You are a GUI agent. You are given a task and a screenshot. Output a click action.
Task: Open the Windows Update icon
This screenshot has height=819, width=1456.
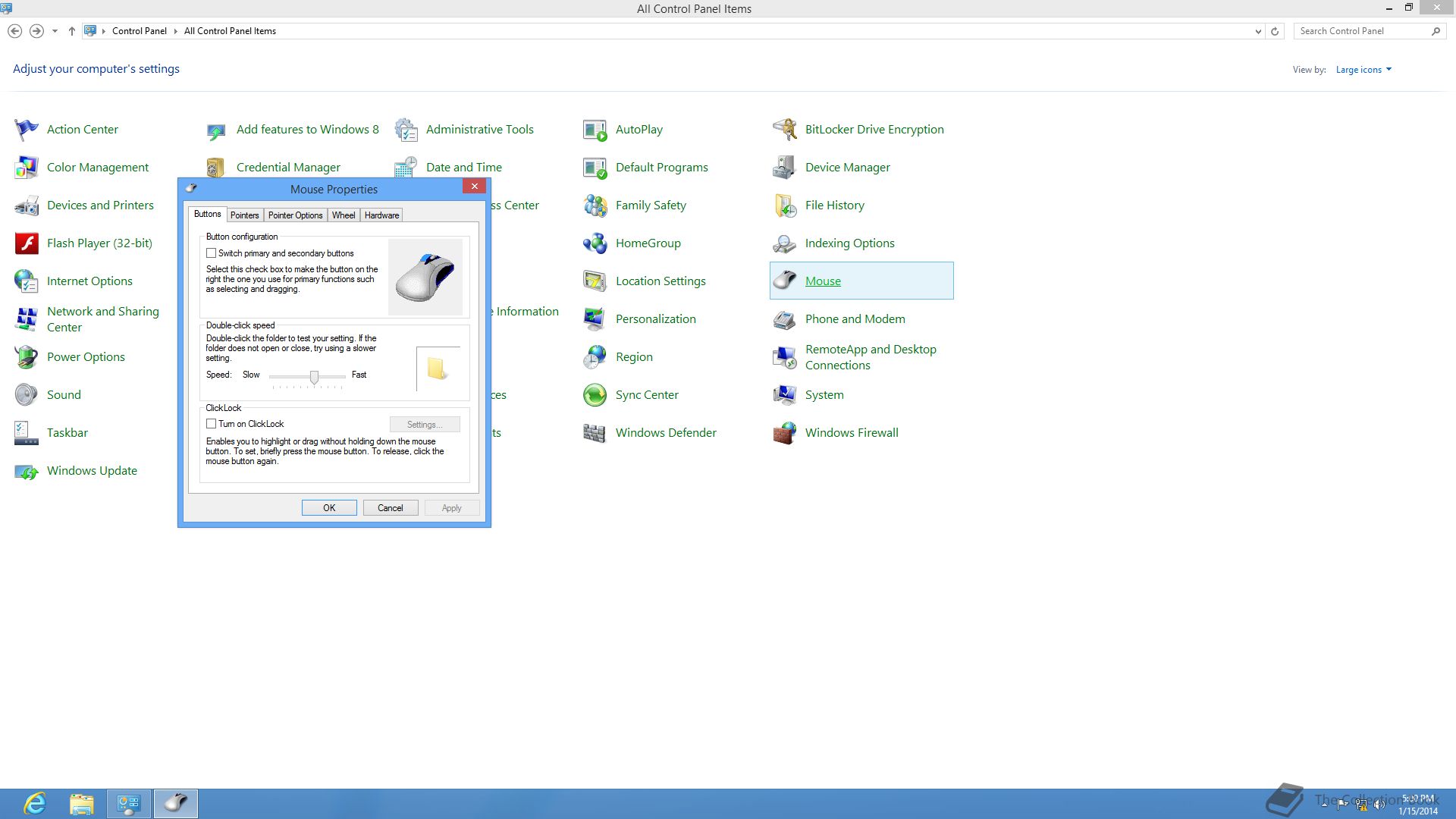27,471
